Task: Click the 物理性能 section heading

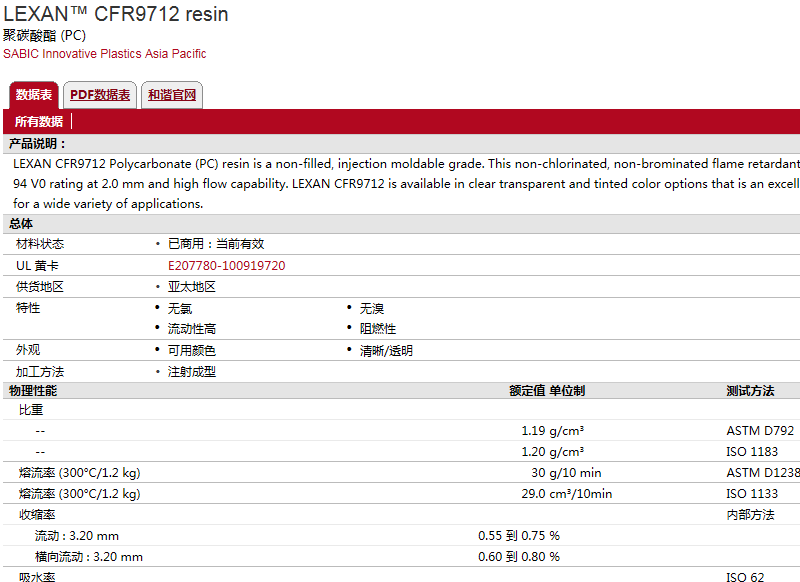Action: click(33, 391)
